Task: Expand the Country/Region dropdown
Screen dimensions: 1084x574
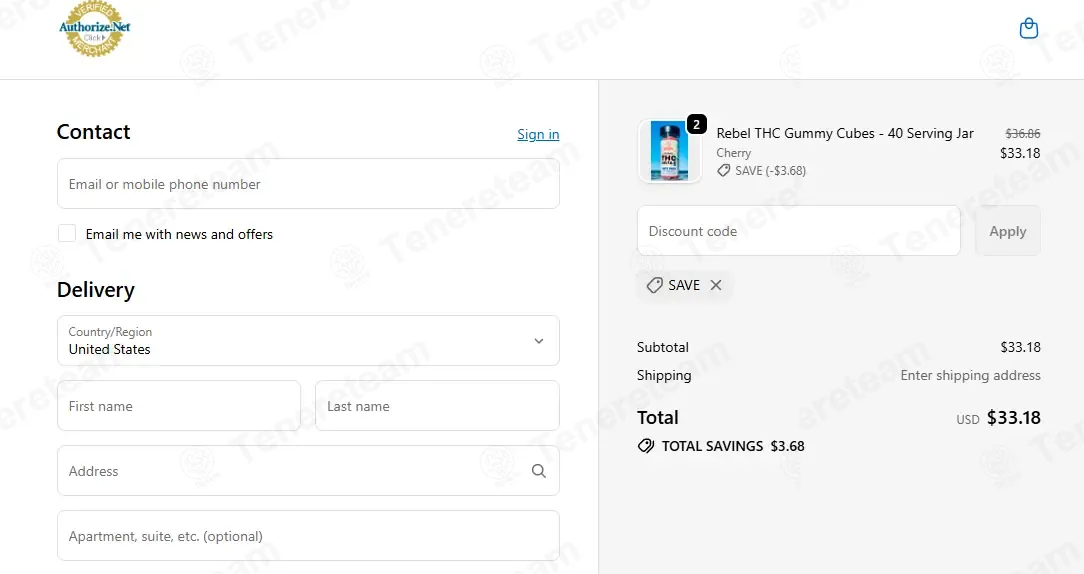Action: [x=308, y=340]
